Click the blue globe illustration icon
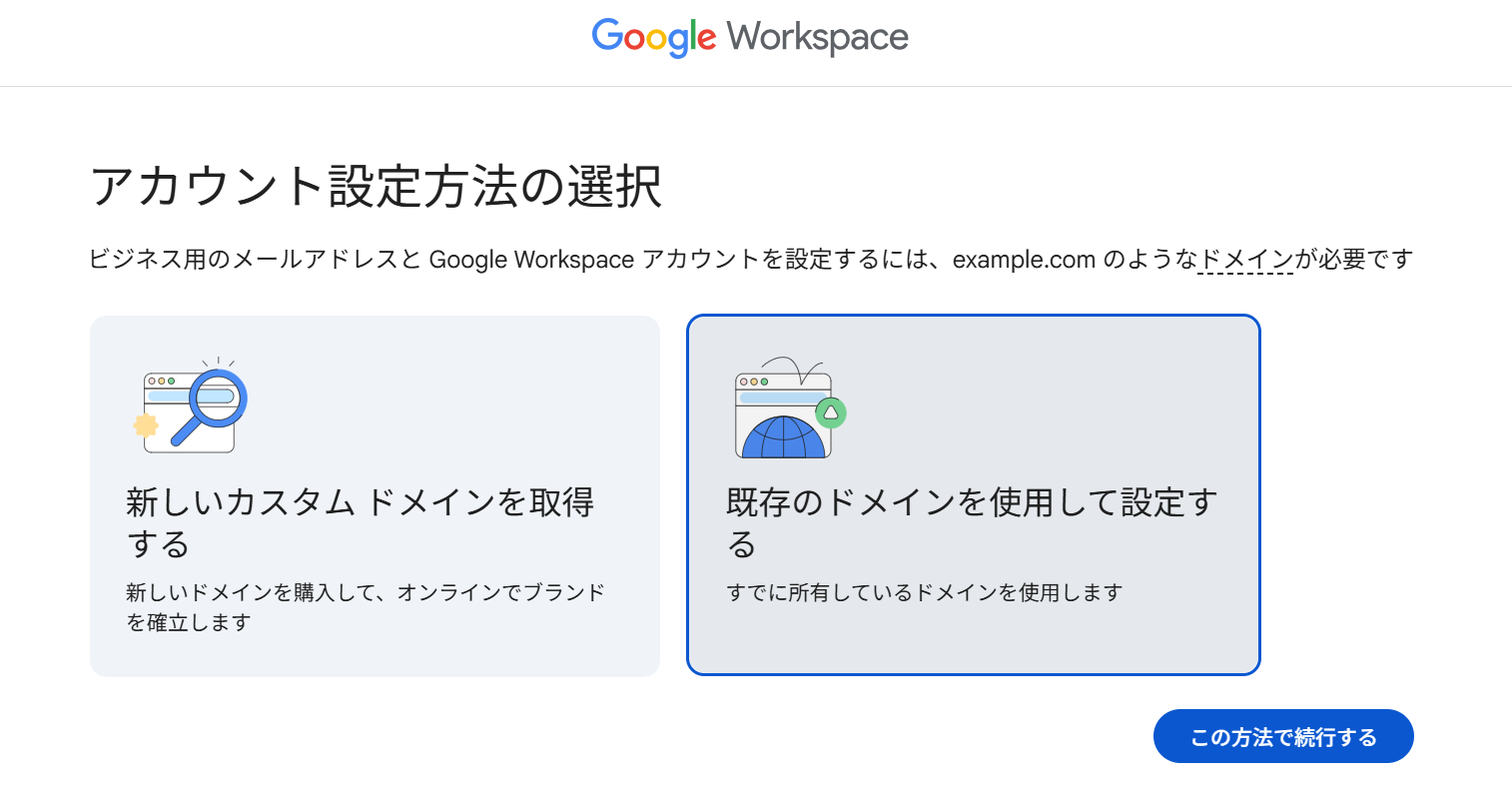 click(783, 437)
